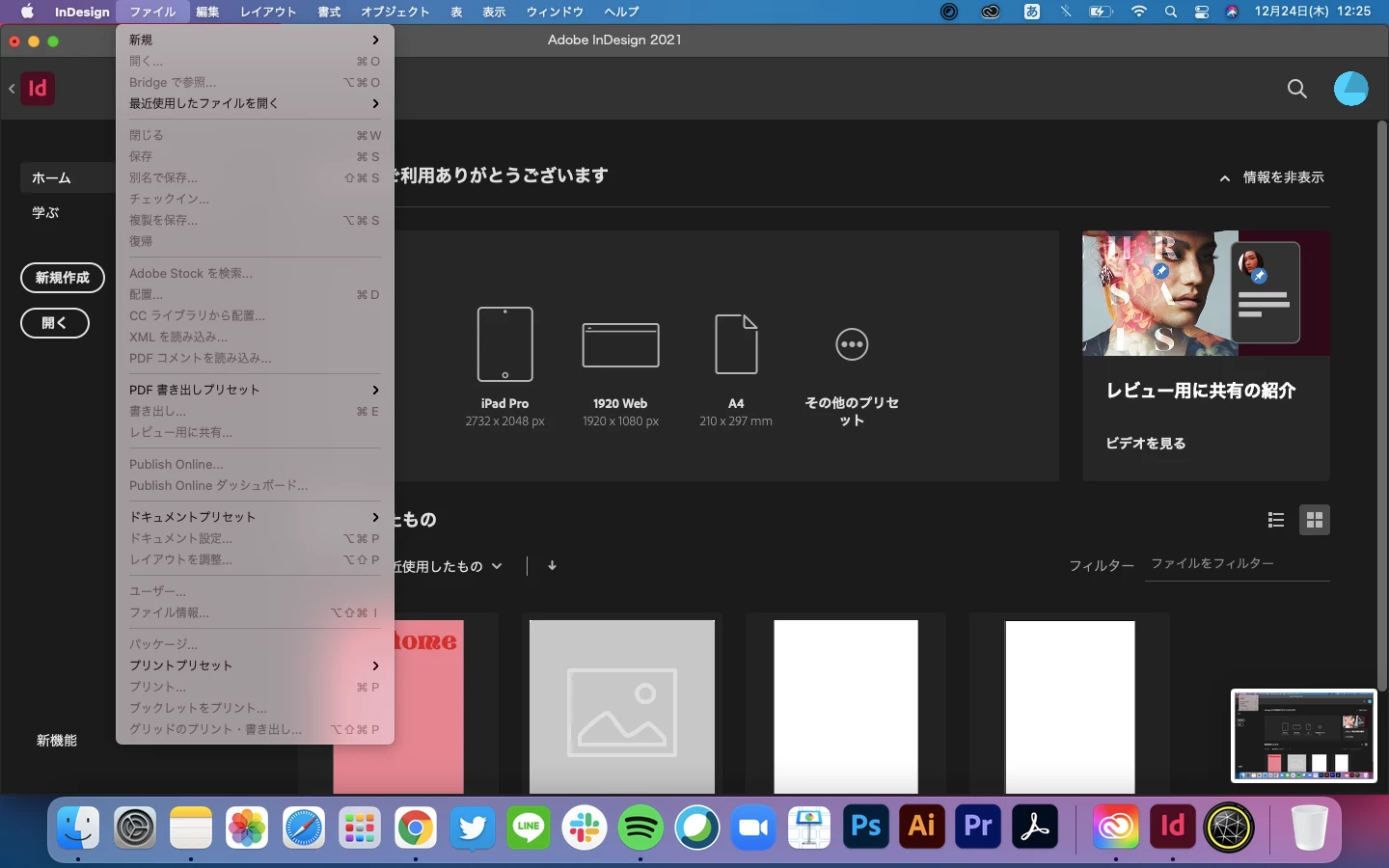The height and width of the screenshot is (868, 1389).
Task: Click the レビュー用に共有の紹介 promo image
Action: [x=1206, y=293]
